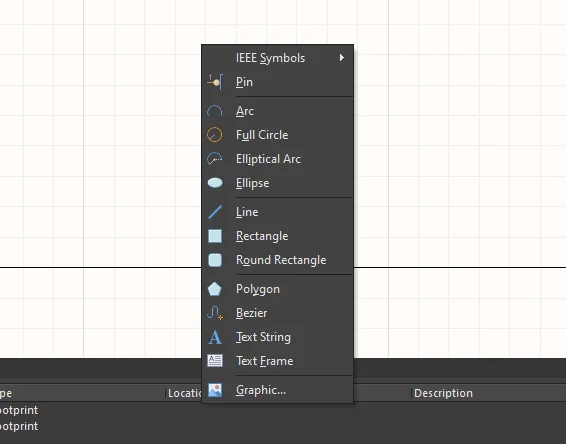Click the Location column header

[x=184, y=393]
